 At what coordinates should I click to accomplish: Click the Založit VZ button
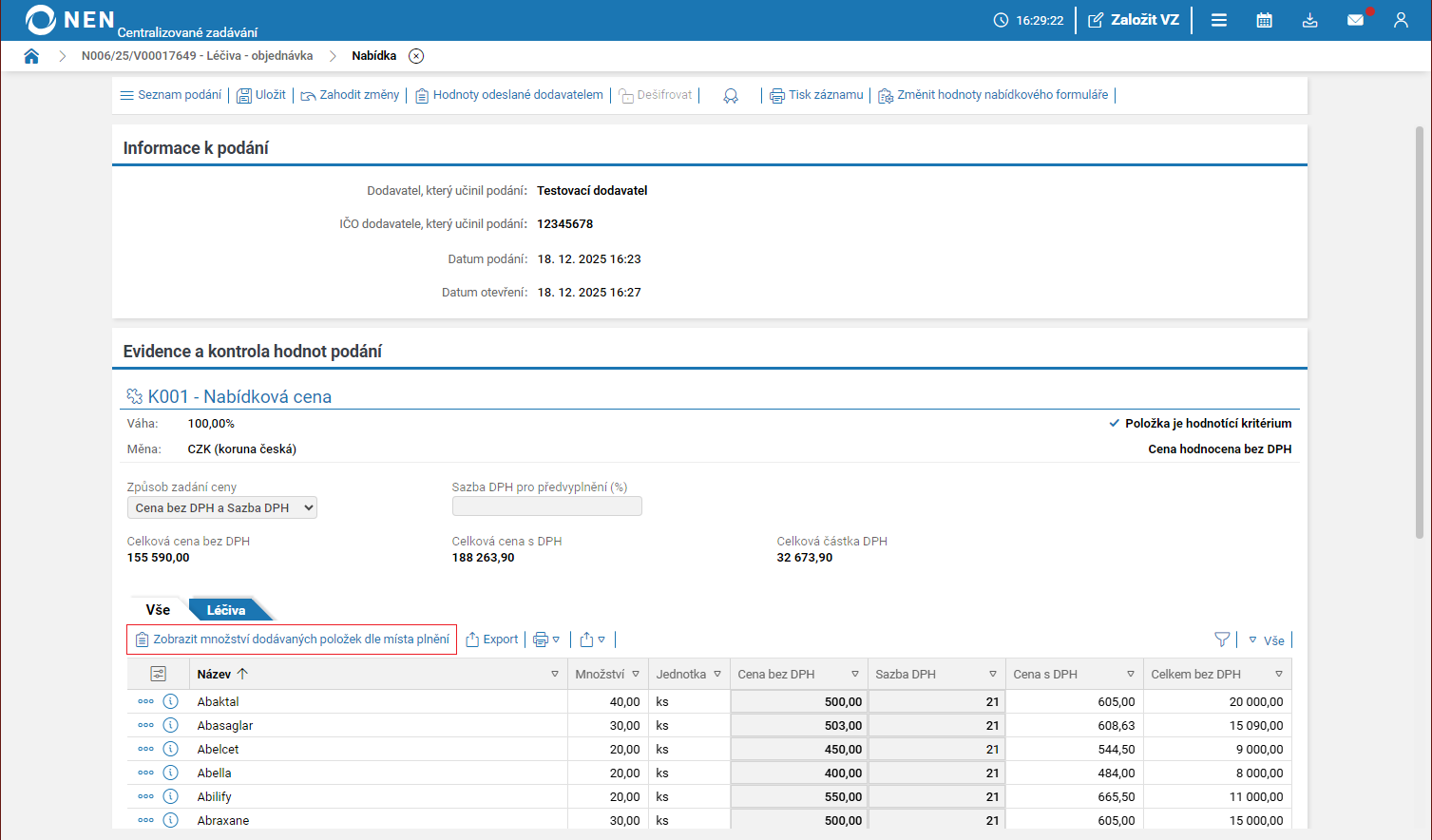[1134, 20]
